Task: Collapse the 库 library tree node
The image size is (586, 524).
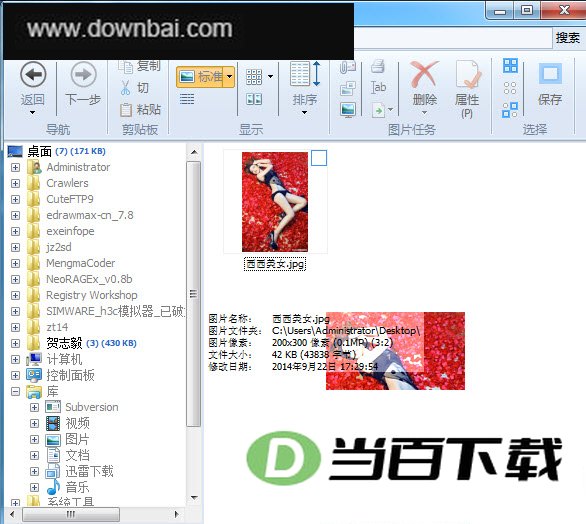Action: [x=15, y=391]
